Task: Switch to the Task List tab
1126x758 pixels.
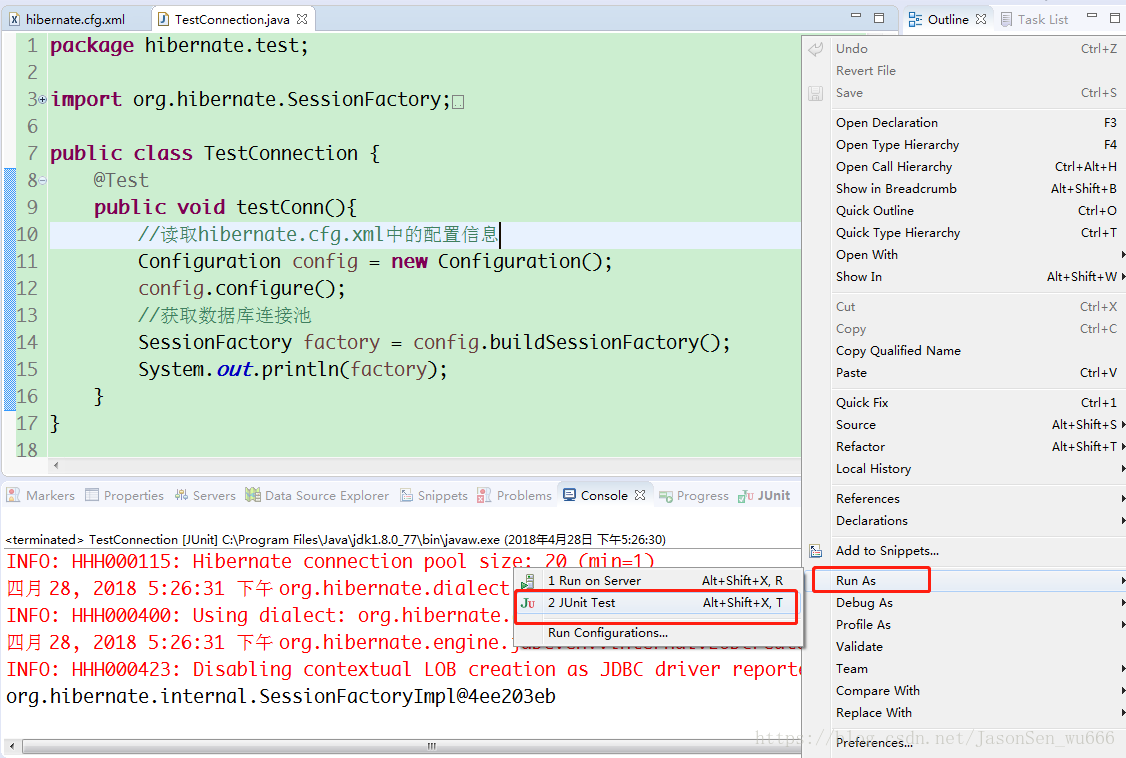Action: point(1034,19)
